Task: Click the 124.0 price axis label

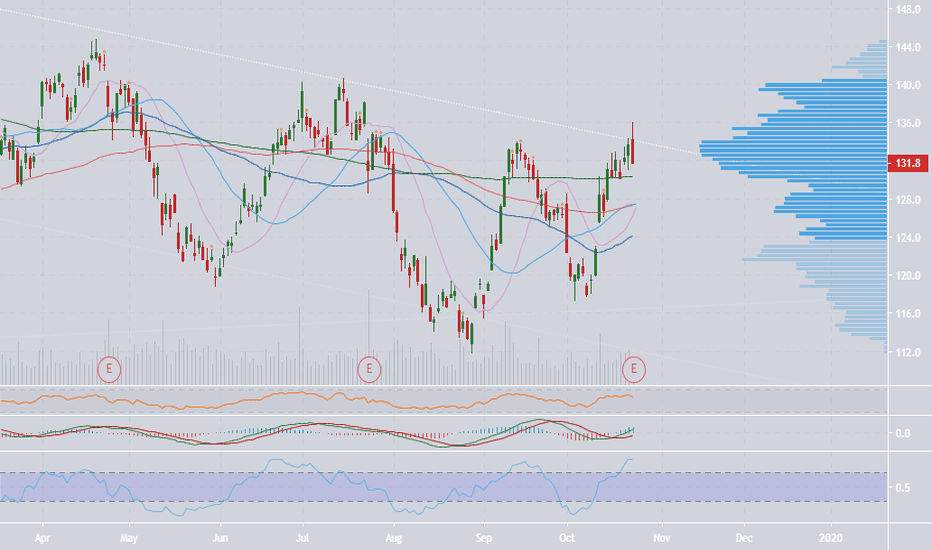Action: tap(908, 238)
